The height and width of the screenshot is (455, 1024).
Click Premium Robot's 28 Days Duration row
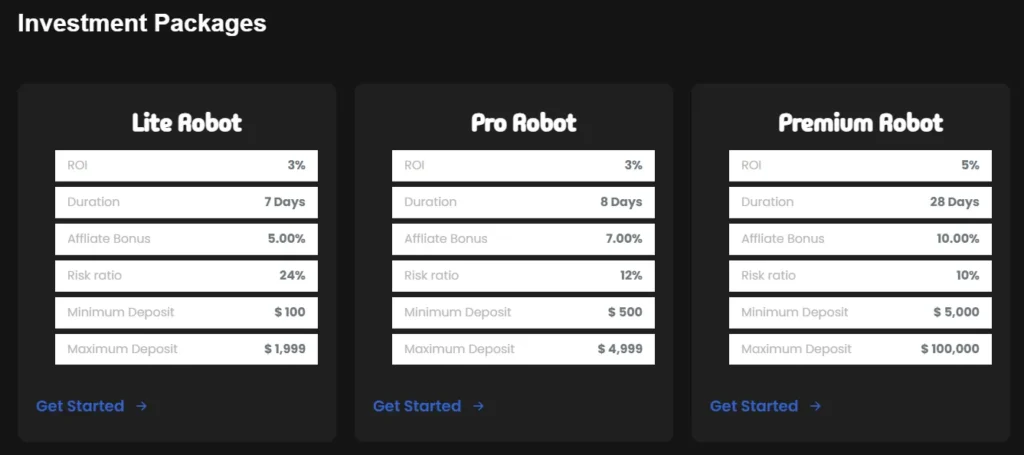[860, 202]
